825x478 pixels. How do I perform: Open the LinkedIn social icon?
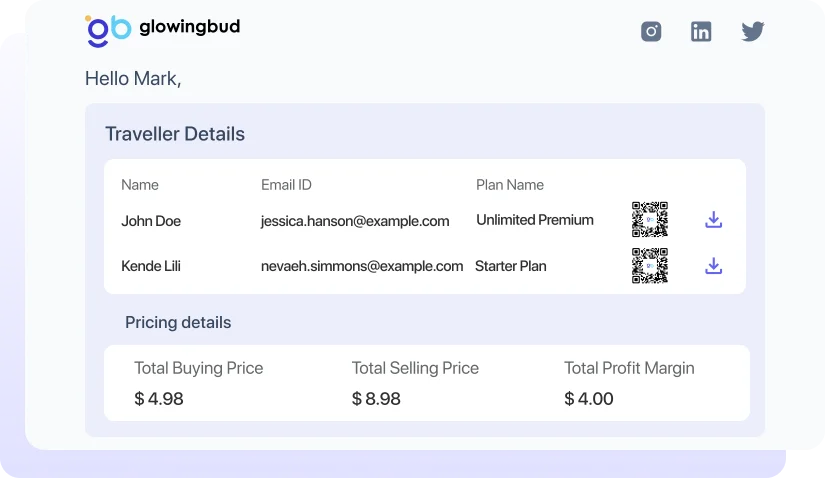(x=701, y=31)
